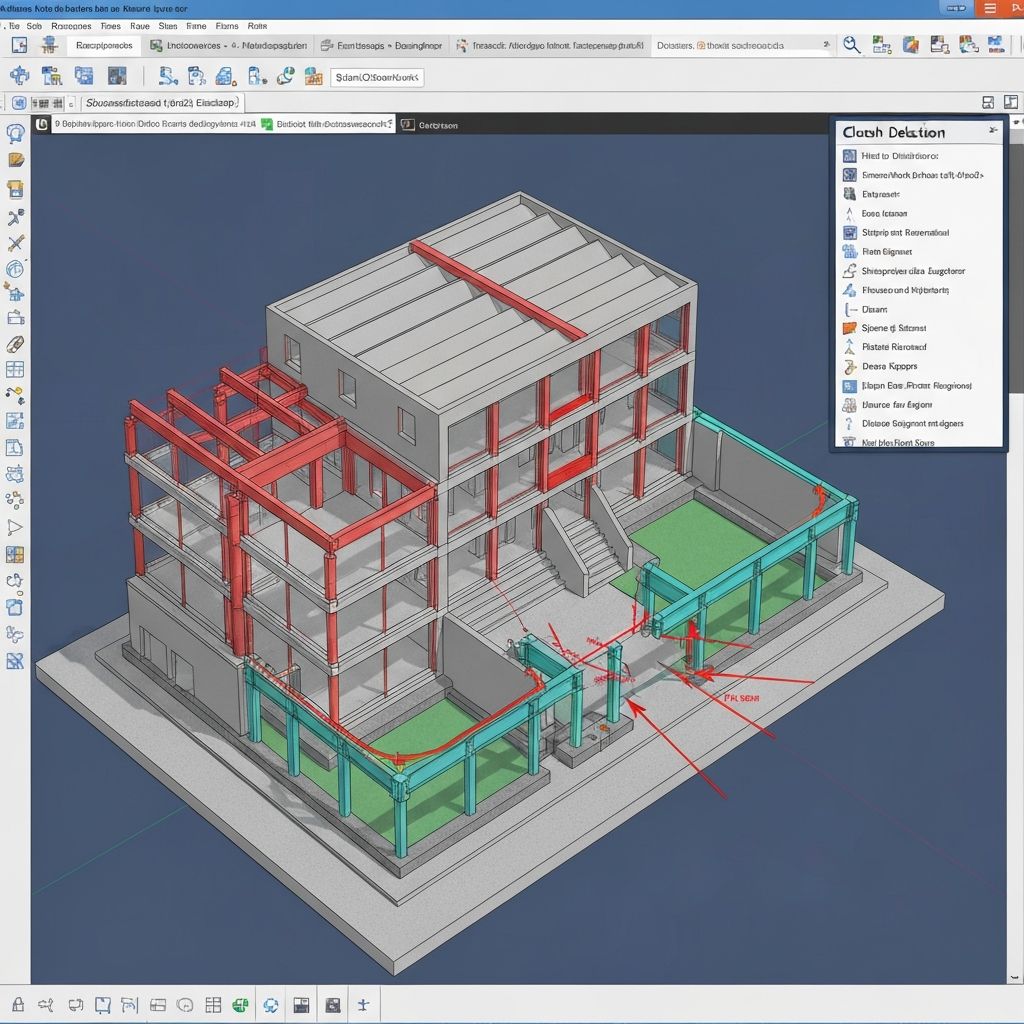The width and height of the screenshot is (1024, 1024).
Task: Click the bandage-shaped icon in left sidebar
Action: (x=15, y=344)
